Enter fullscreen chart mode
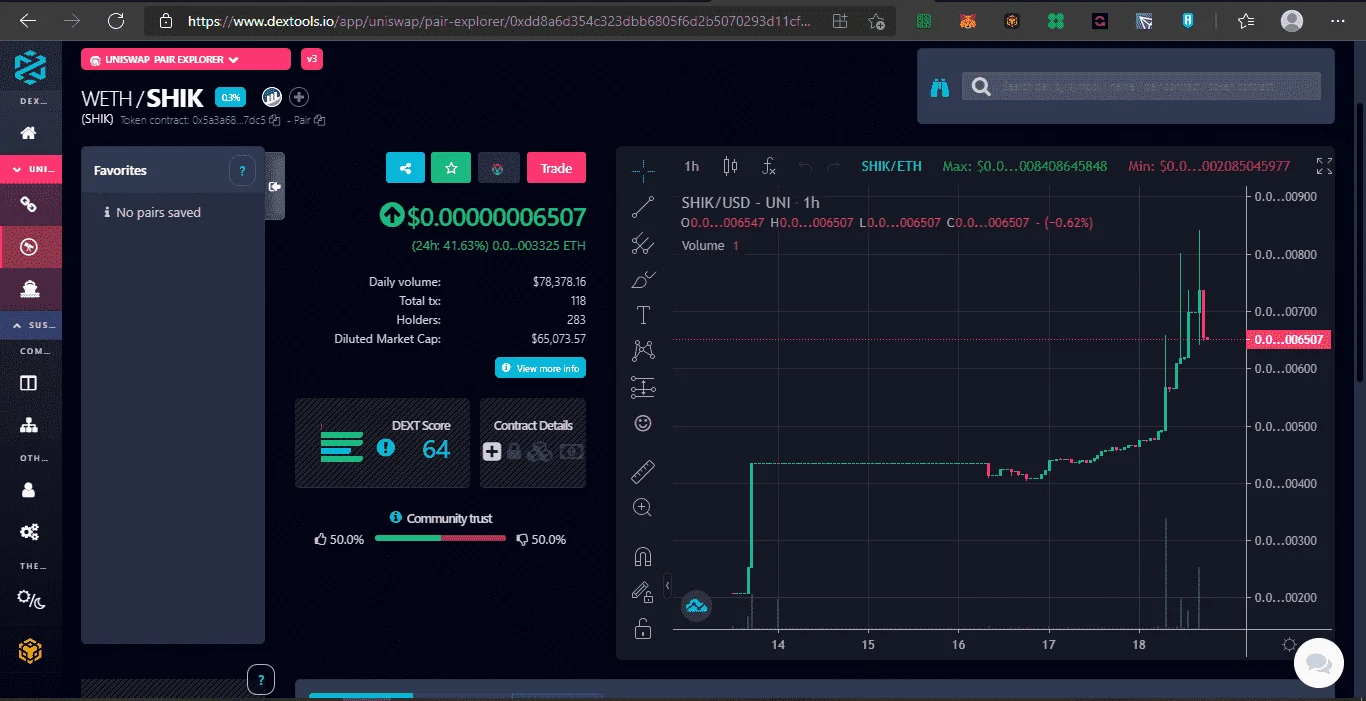Viewport: 1366px width, 701px height. pos(1323,166)
